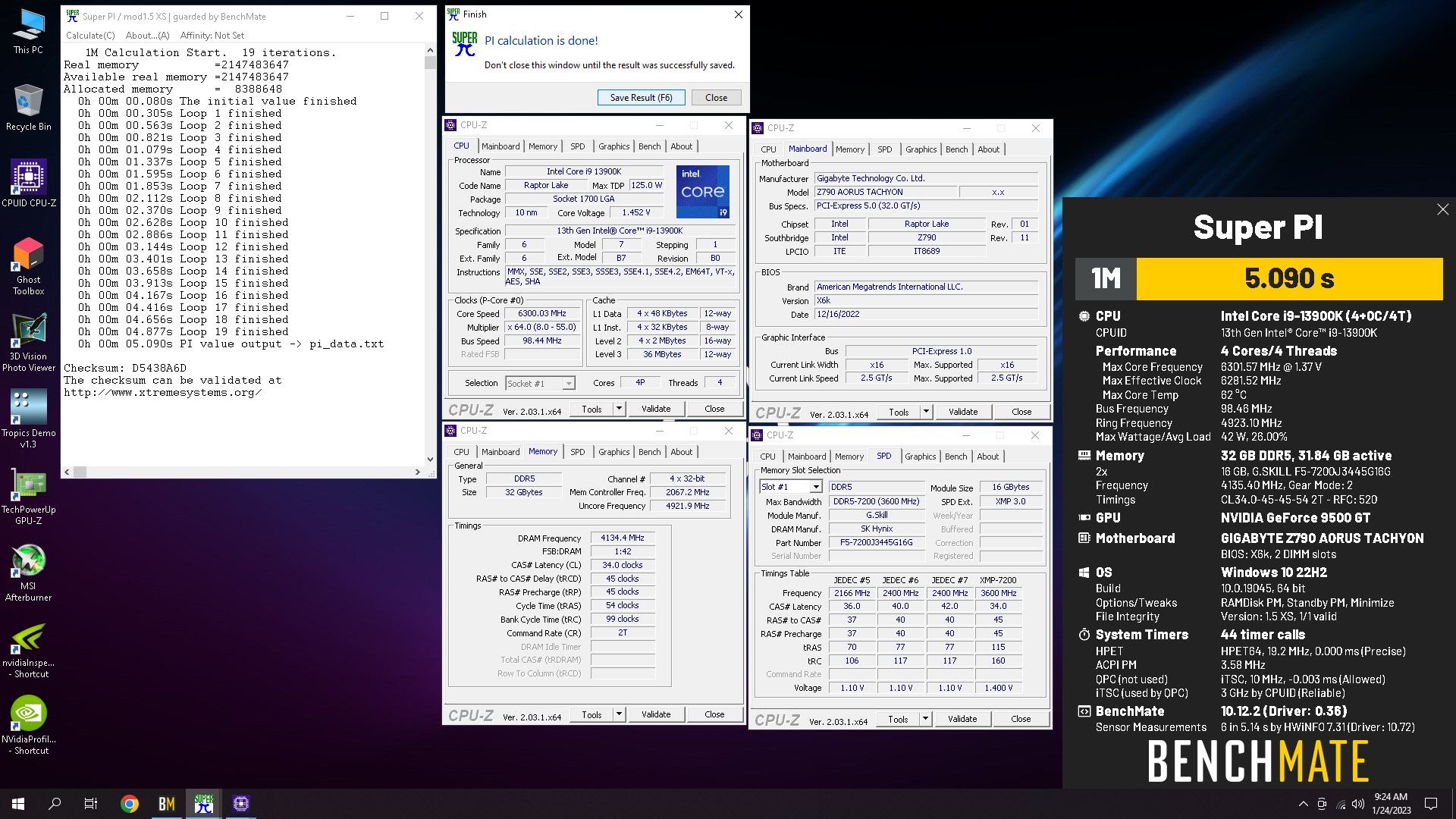Switch to Mainboard tab in CPU tab window

click(500, 146)
